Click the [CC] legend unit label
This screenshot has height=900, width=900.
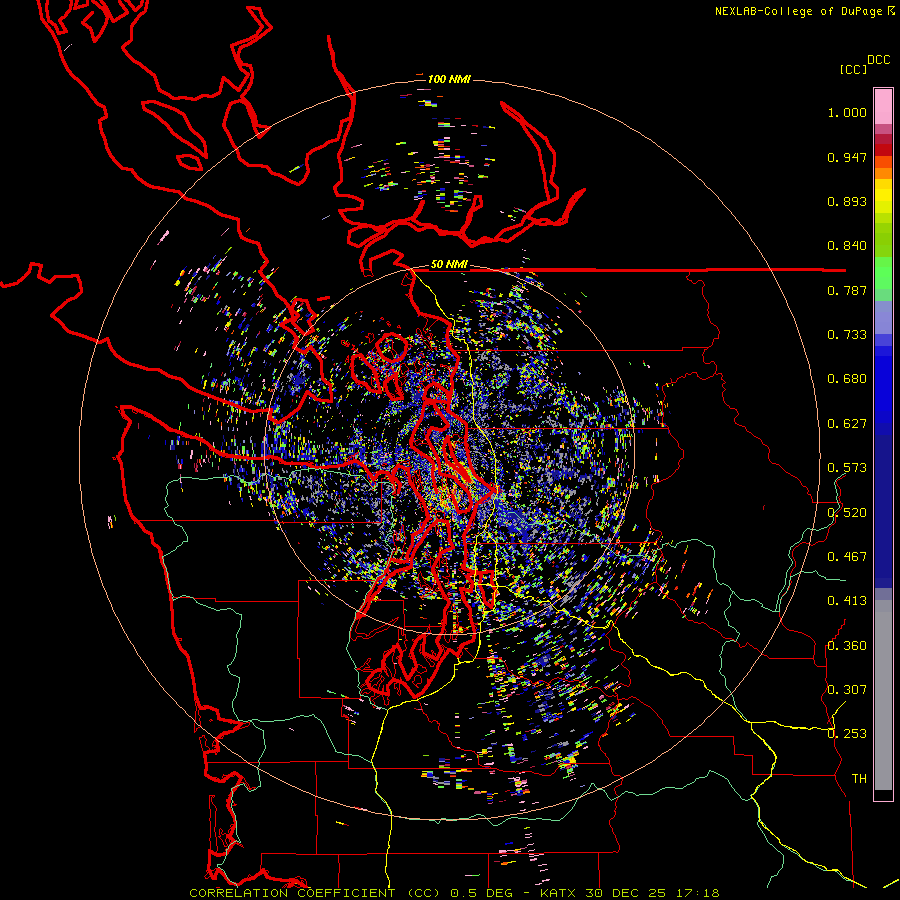click(854, 69)
